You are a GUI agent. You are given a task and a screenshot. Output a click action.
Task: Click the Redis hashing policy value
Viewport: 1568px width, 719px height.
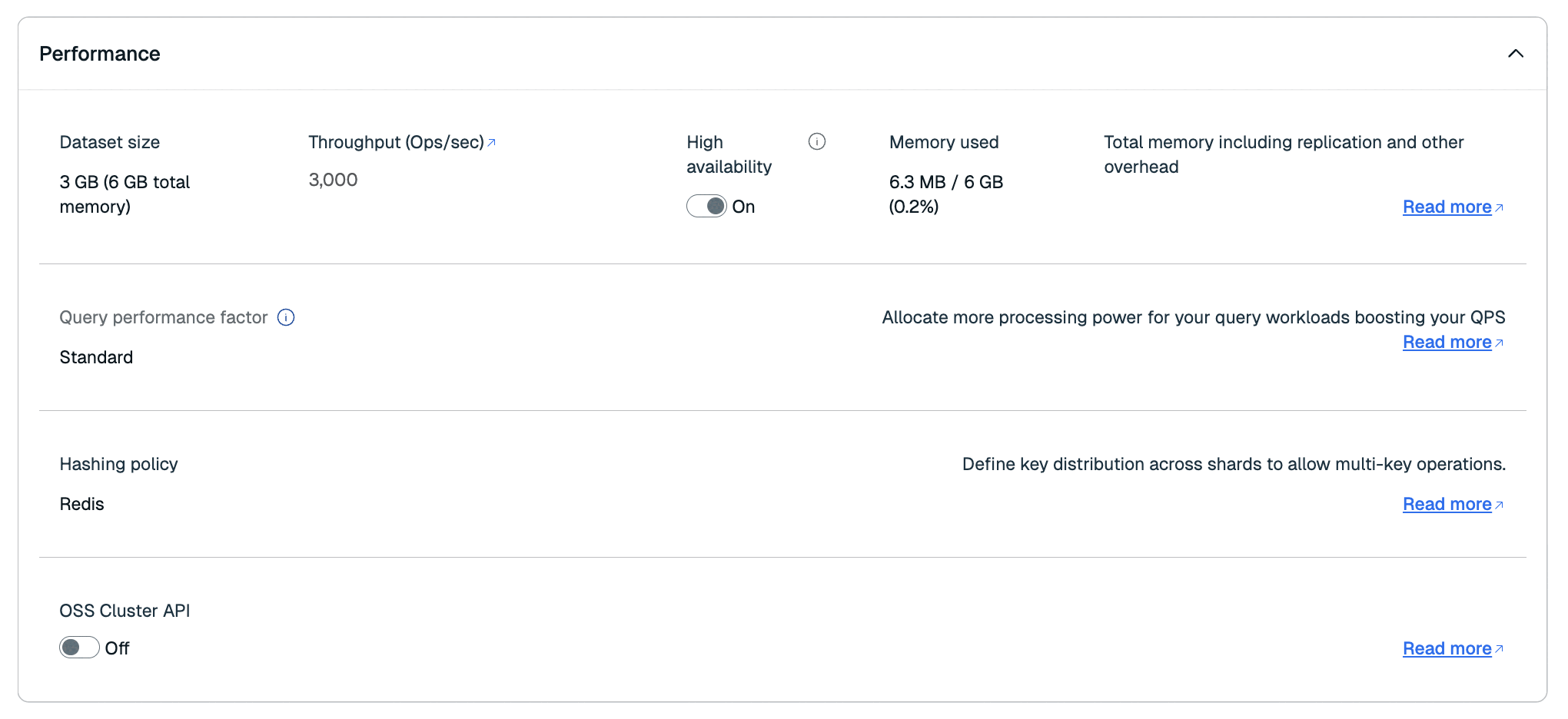click(81, 504)
